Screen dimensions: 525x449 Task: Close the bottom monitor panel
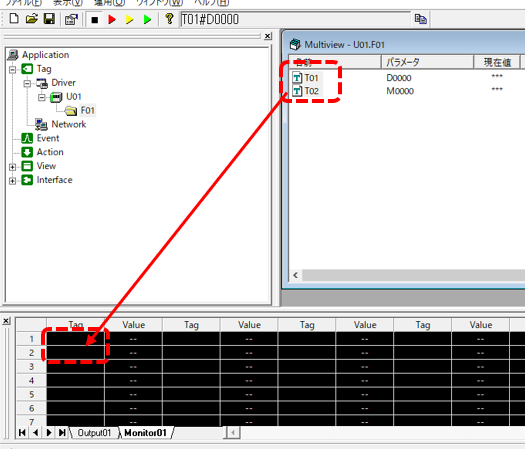6,321
